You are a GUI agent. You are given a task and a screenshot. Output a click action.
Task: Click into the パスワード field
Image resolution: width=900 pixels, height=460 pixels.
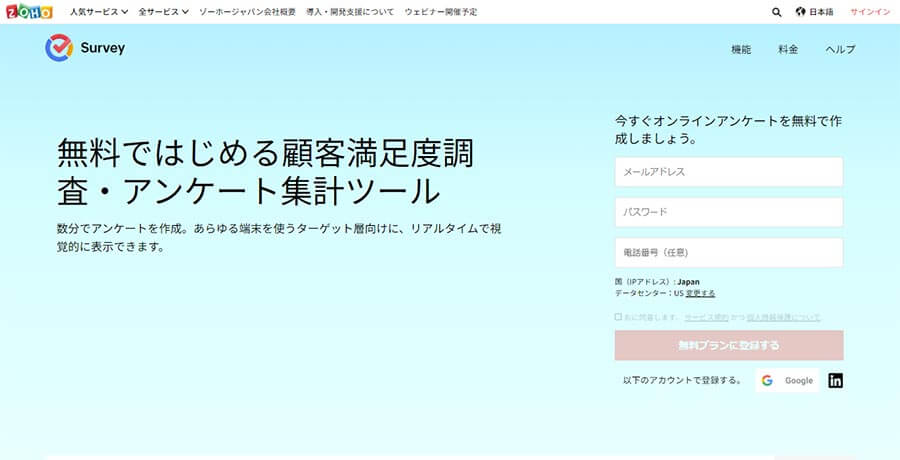coord(729,212)
